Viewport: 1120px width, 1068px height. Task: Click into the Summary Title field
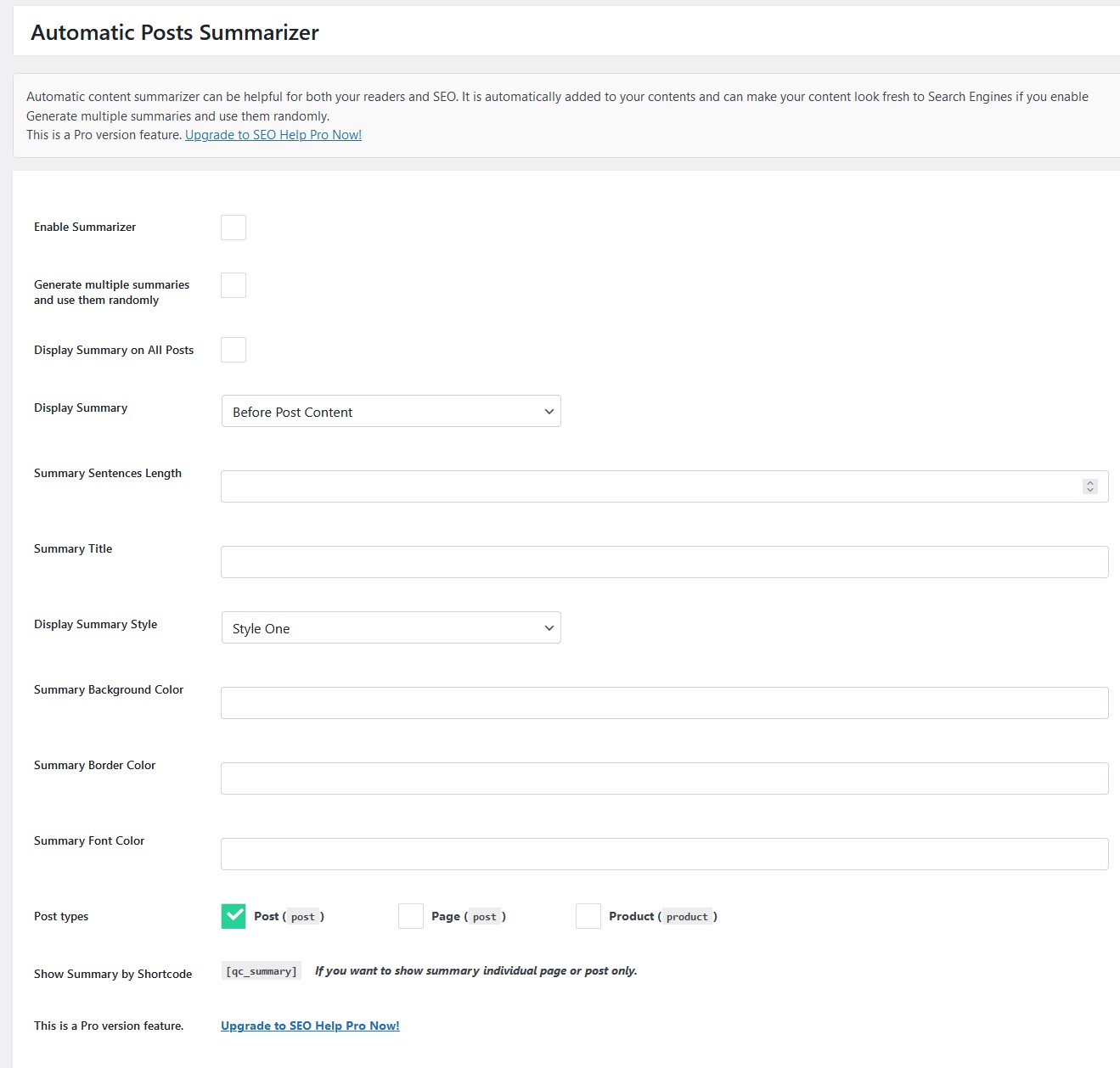664,562
